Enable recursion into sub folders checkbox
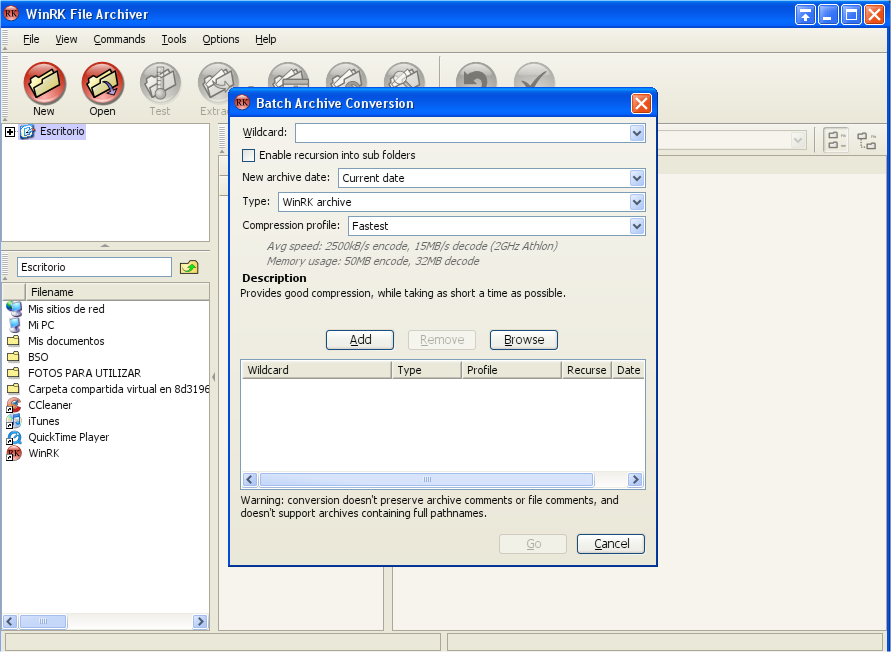The height and width of the screenshot is (652, 891). click(248, 155)
